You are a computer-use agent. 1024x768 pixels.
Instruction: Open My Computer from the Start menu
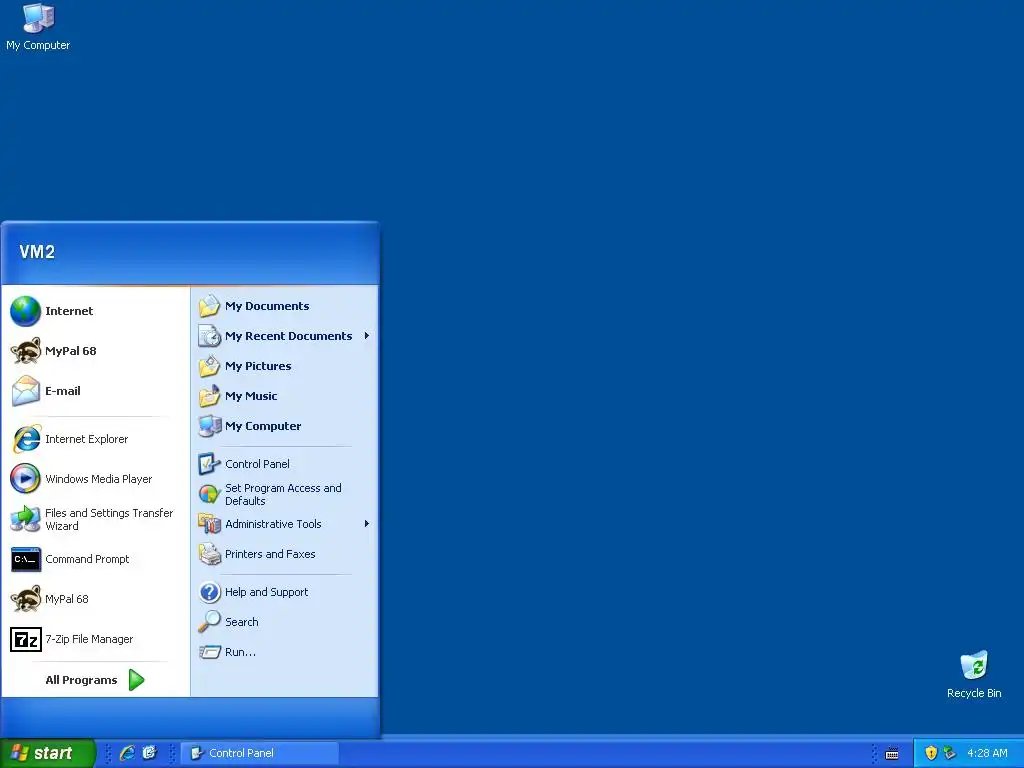[285, 426]
